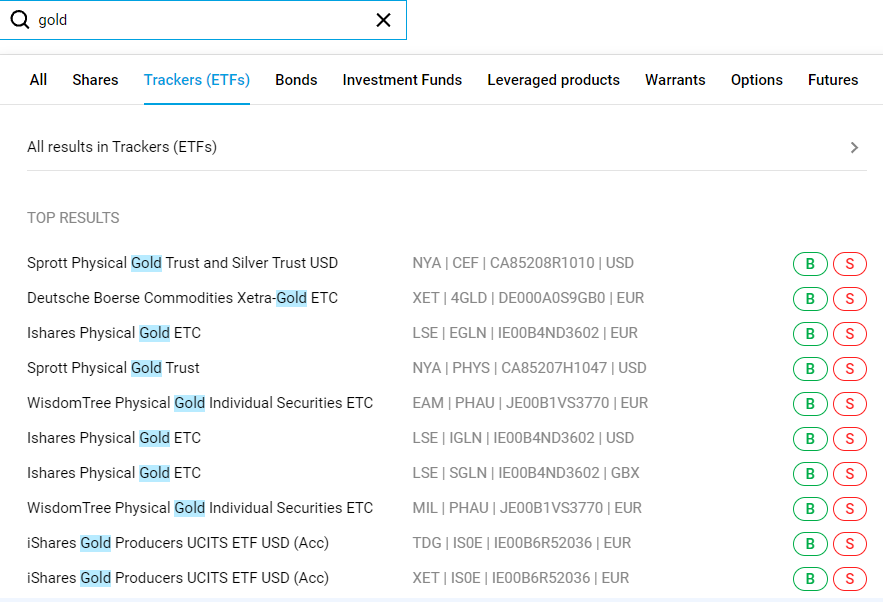This screenshot has height=602, width=883.
Task: Expand All results in Trackers chevron
Action: [854, 148]
